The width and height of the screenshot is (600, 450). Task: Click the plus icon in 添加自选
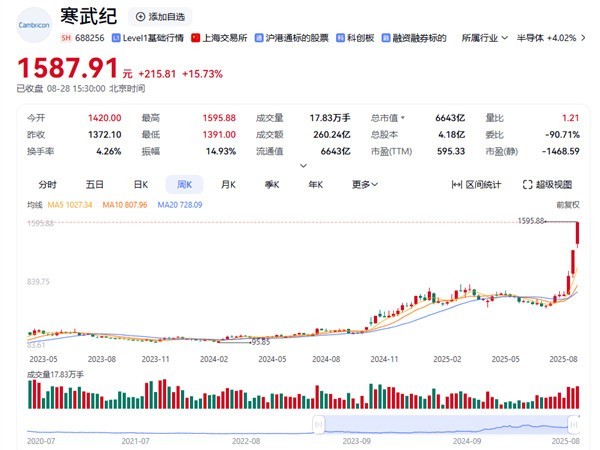pyautogui.click(x=141, y=17)
